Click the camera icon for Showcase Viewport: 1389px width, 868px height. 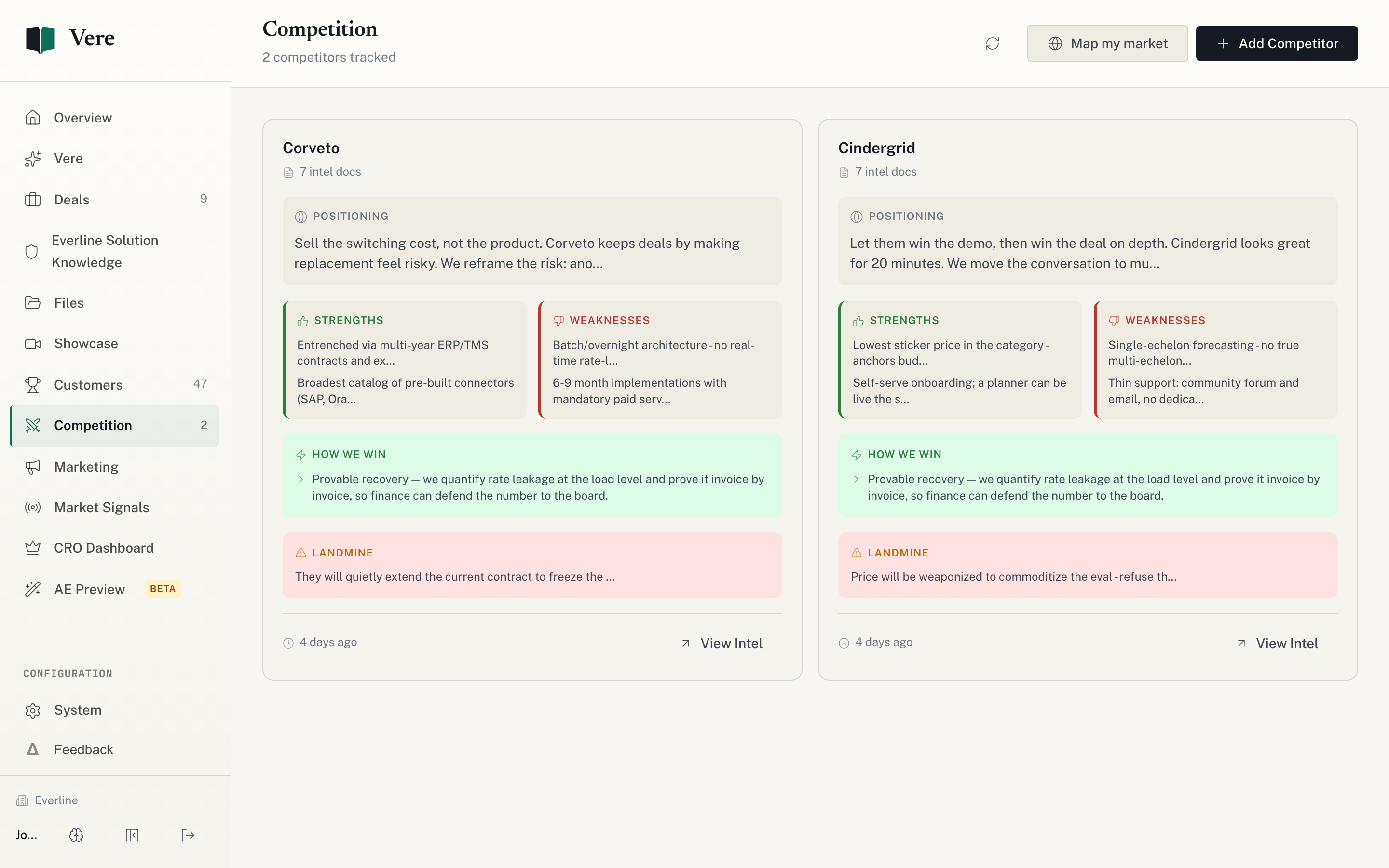tap(33, 344)
